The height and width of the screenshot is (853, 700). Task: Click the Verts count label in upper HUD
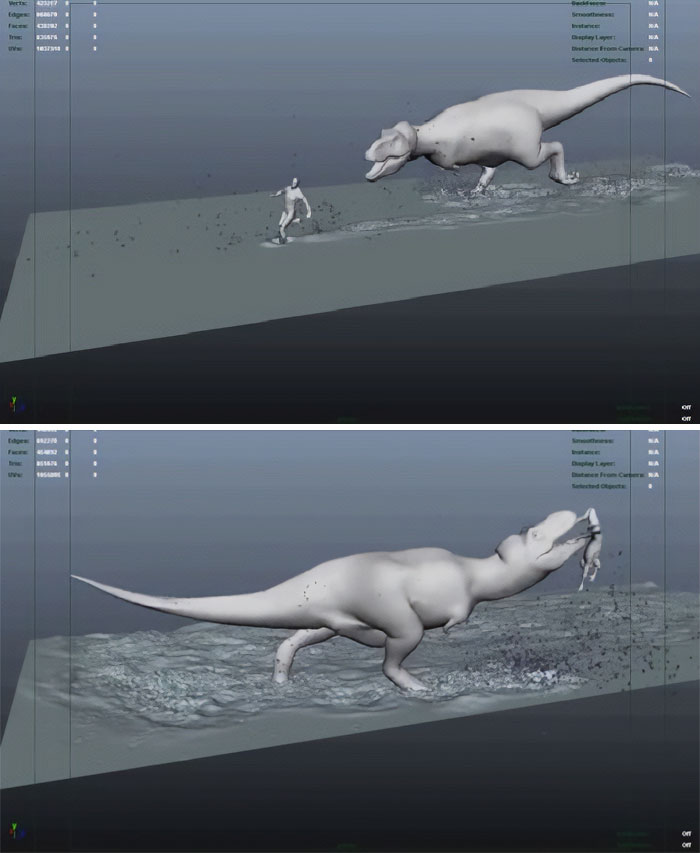click(19, 5)
